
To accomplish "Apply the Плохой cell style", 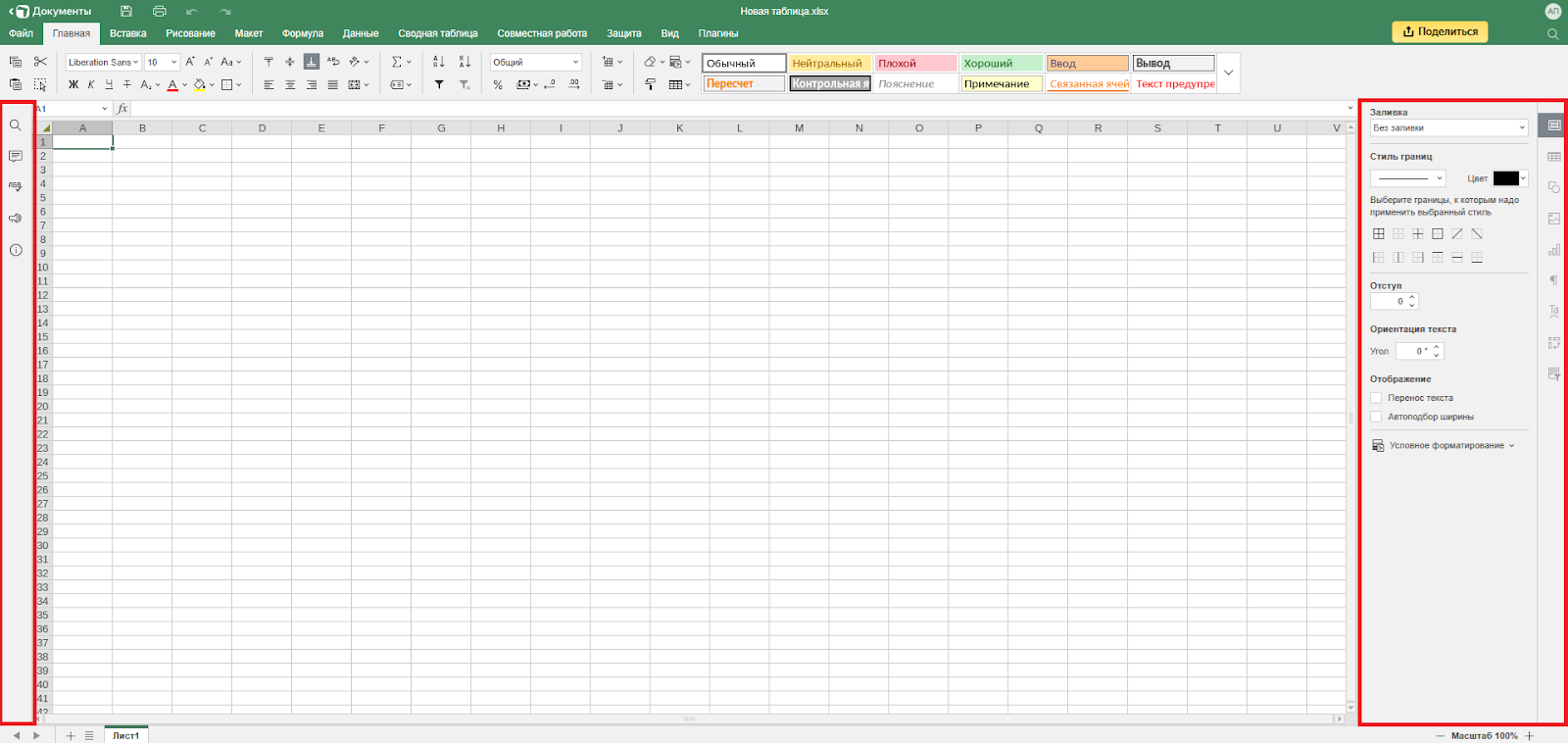I will click(915, 63).
